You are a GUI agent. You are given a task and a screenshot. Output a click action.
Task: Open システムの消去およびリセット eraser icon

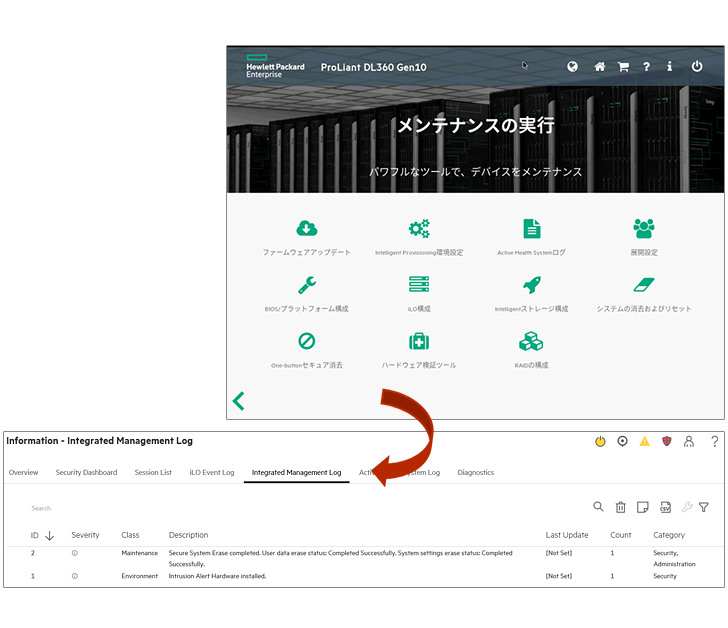pyautogui.click(x=644, y=285)
